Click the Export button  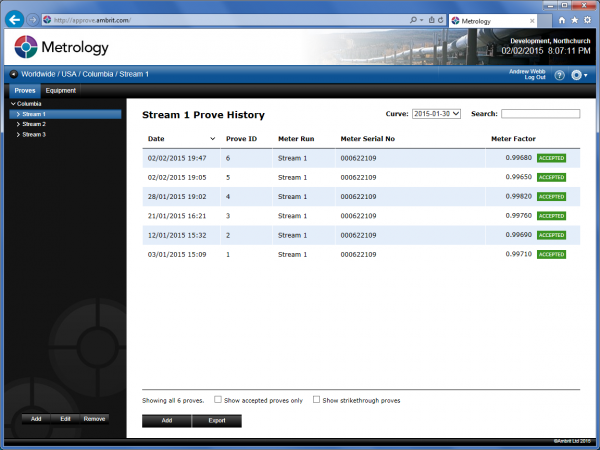(217, 421)
